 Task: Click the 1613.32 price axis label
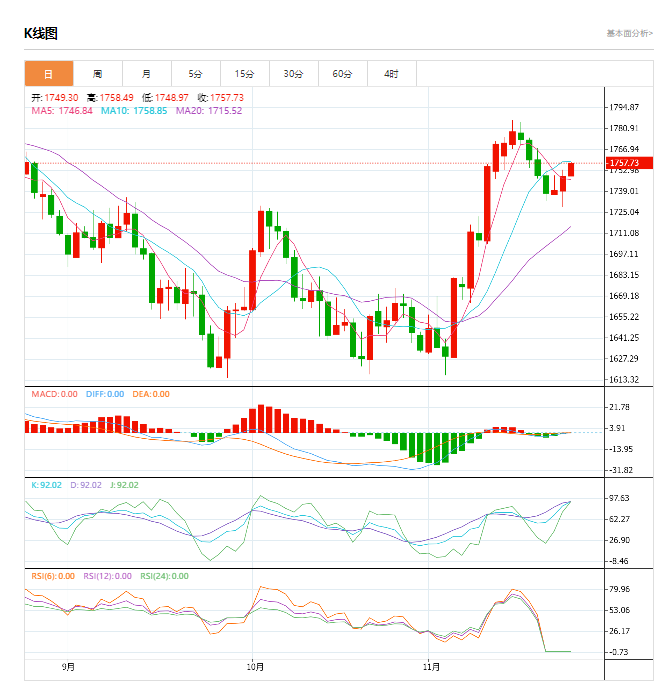click(x=624, y=379)
